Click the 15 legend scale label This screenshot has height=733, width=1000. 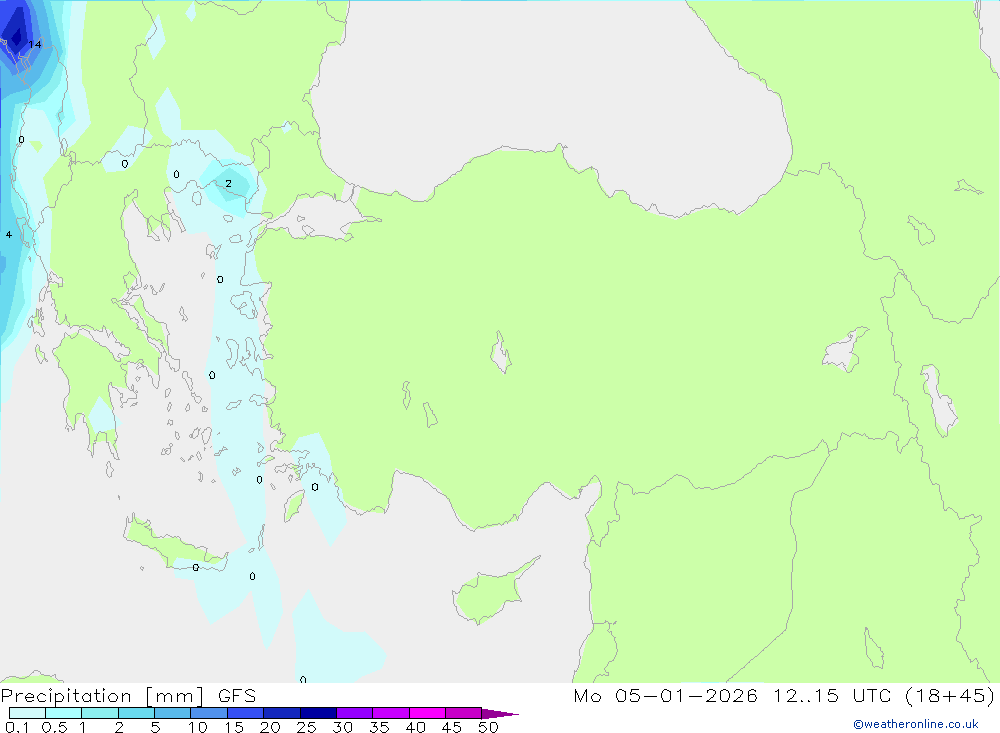(x=234, y=727)
